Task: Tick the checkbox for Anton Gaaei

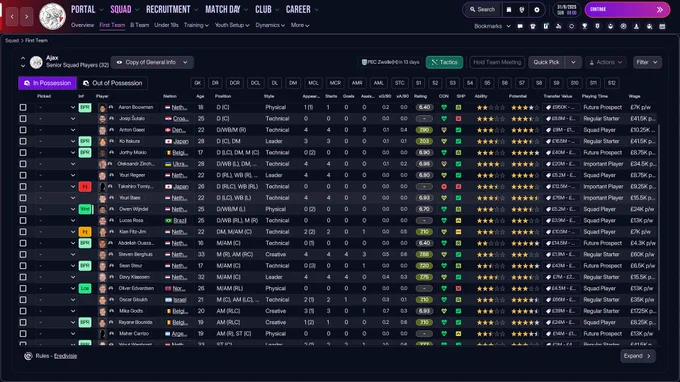Action: (23, 130)
